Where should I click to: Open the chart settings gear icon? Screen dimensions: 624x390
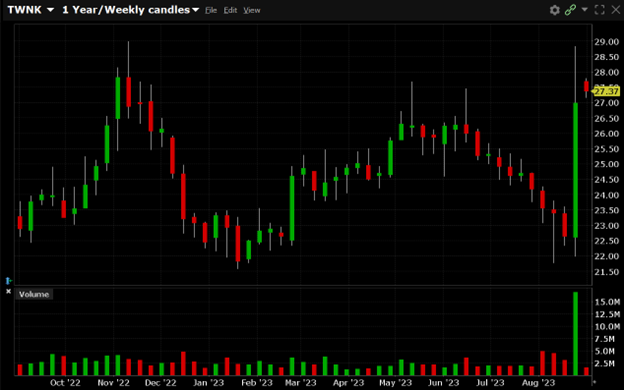click(x=554, y=10)
